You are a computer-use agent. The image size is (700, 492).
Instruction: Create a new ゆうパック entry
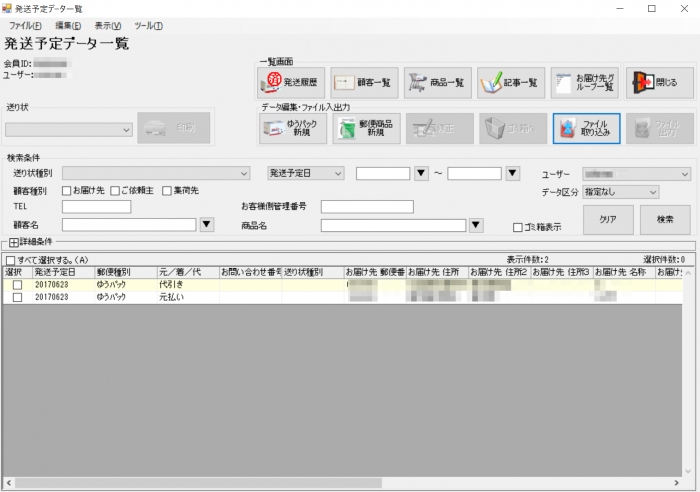pos(293,129)
